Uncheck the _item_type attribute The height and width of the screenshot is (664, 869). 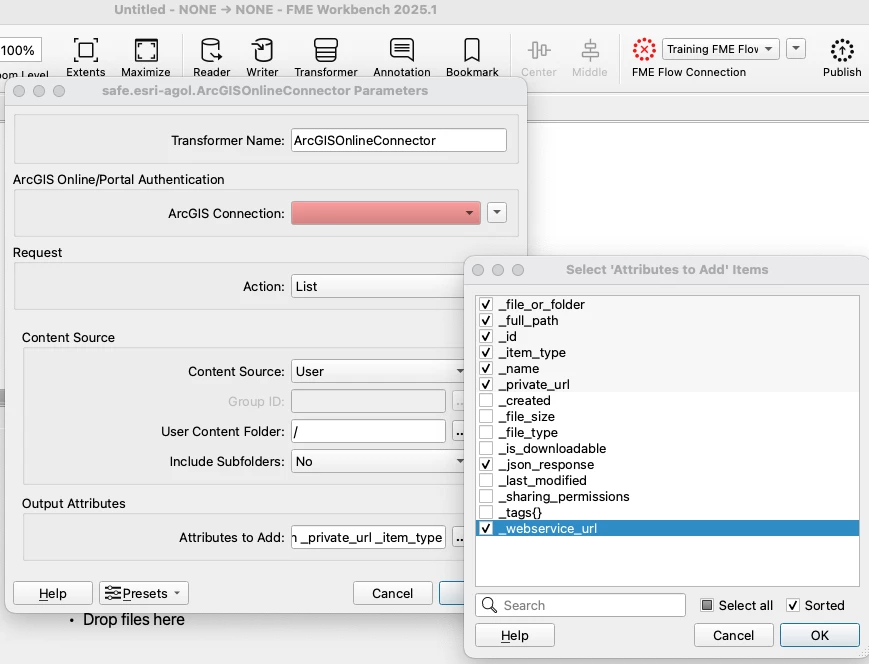486,353
